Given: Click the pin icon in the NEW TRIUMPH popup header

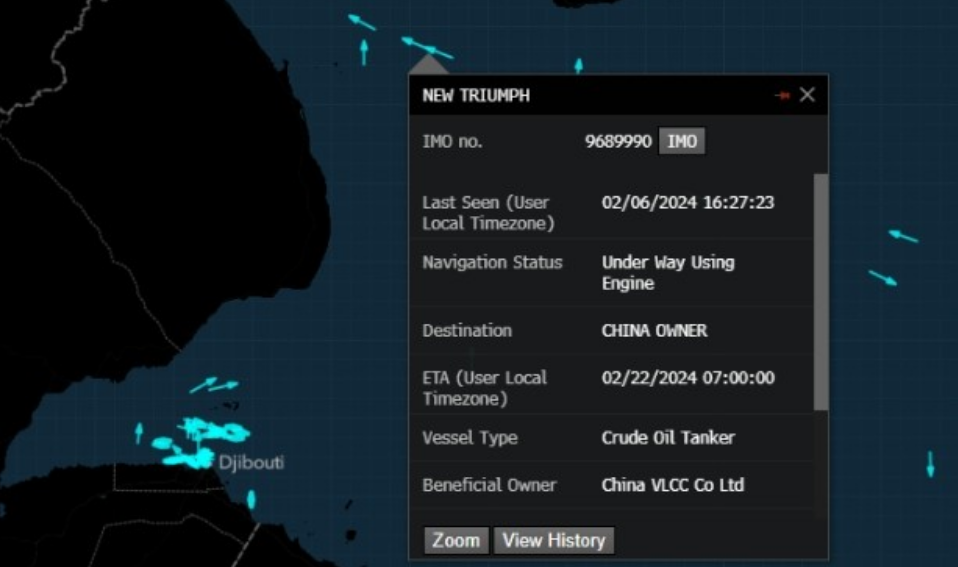Looking at the screenshot, I should click(x=782, y=95).
